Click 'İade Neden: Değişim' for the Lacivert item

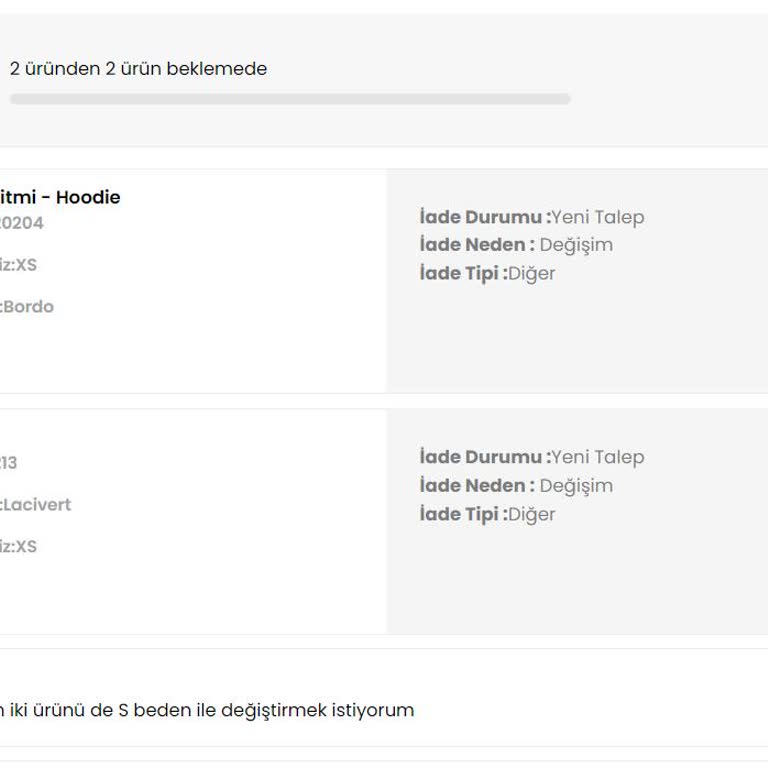(x=516, y=486)
